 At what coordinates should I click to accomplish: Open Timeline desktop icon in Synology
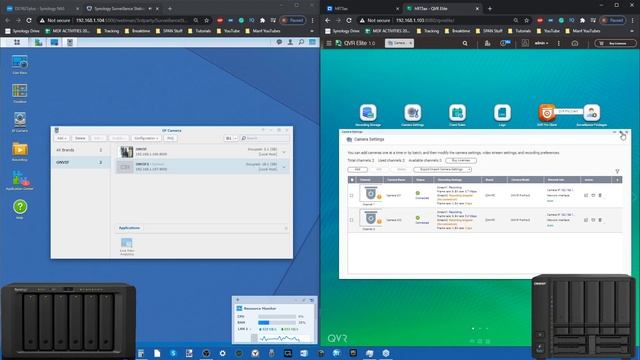[x=20, y=93]
